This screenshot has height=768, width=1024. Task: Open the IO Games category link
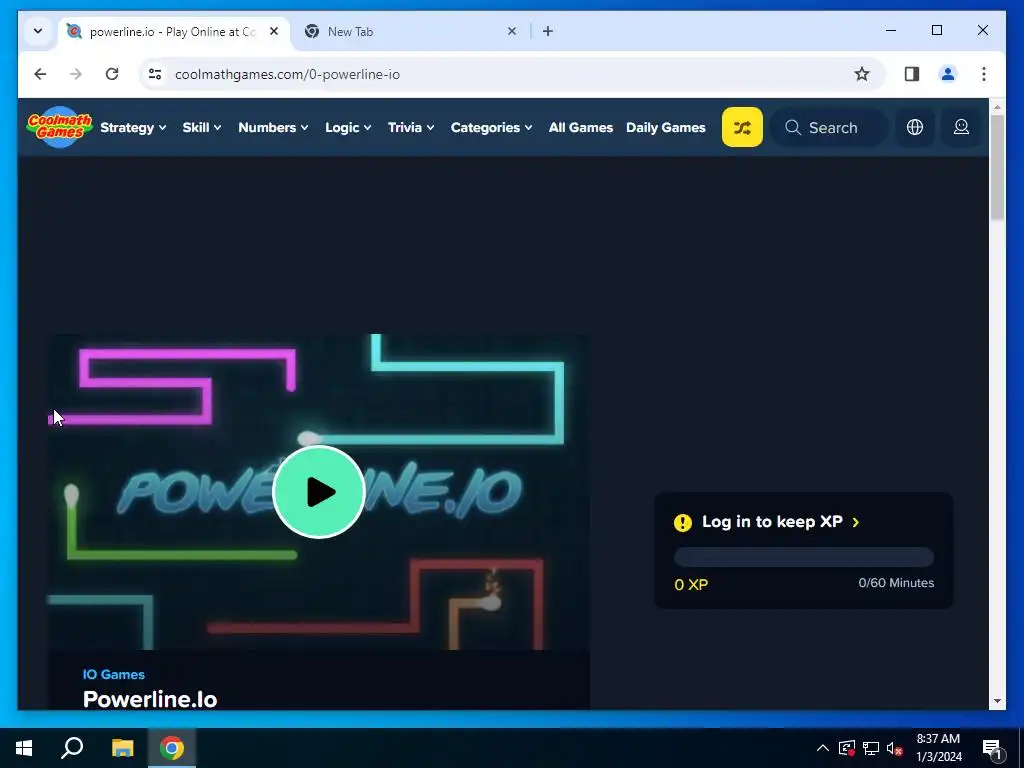[114, 674]
